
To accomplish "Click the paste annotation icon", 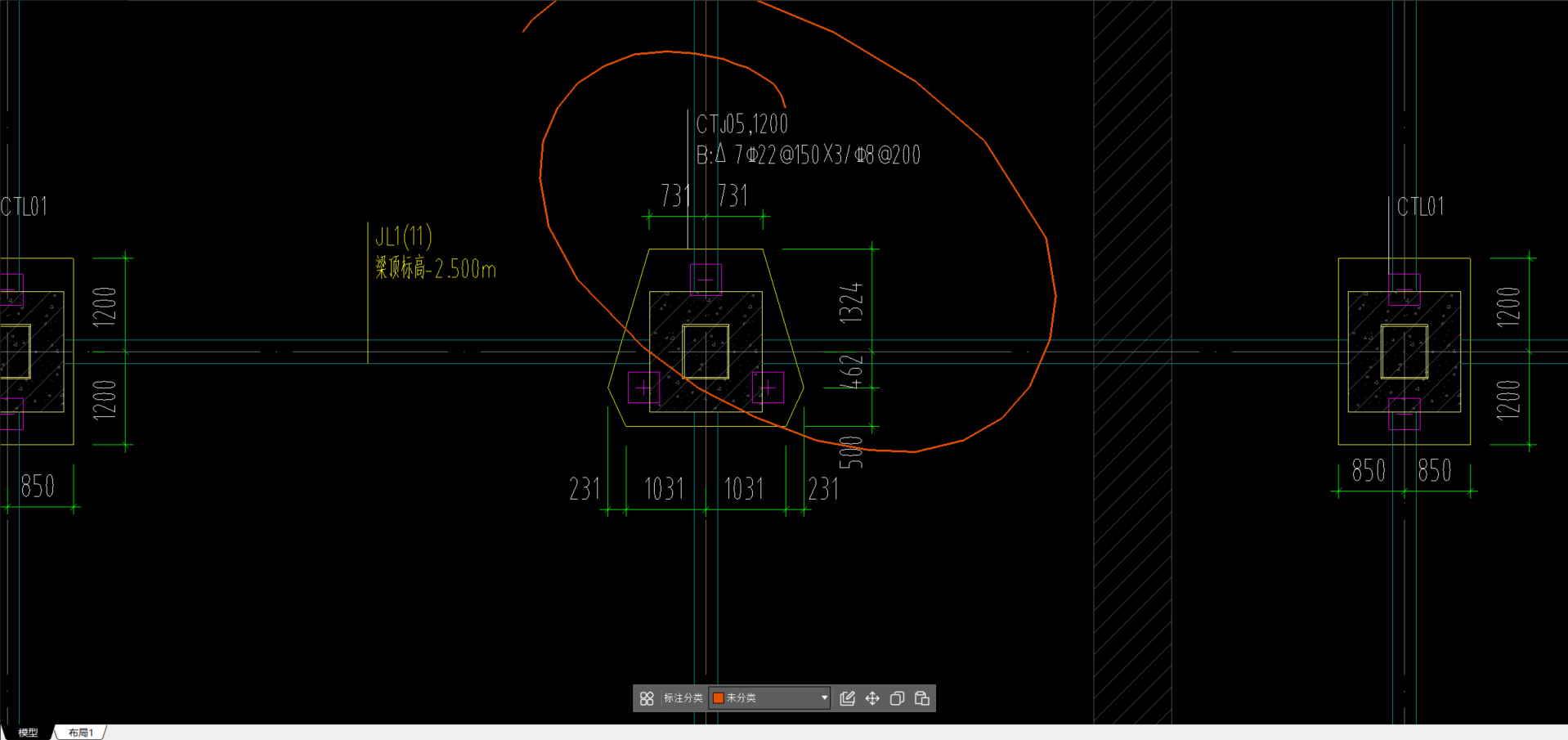I will coord(922,698).
